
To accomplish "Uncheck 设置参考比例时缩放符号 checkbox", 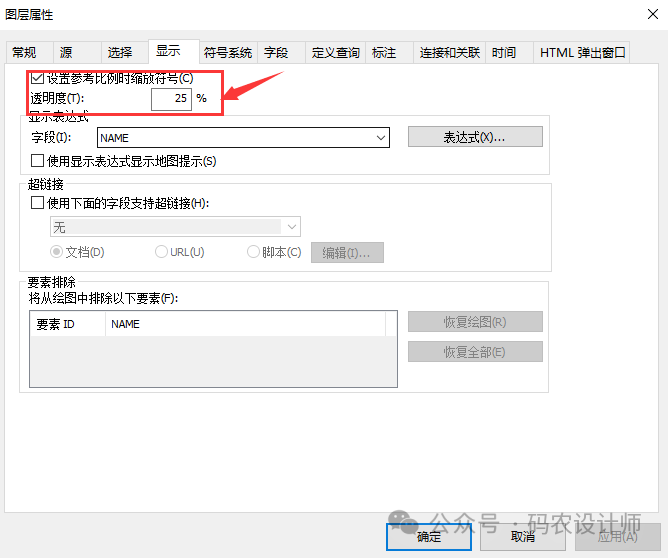I will point(38,78).
